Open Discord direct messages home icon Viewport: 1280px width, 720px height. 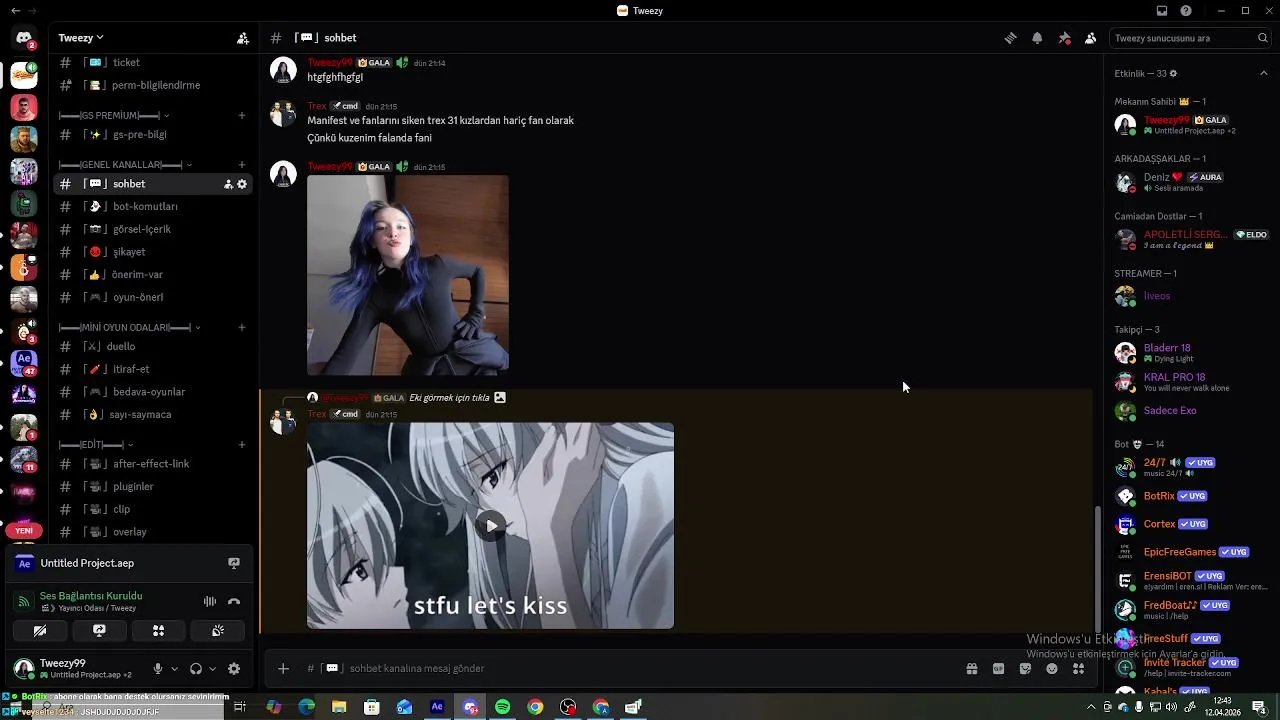[23, 39]
